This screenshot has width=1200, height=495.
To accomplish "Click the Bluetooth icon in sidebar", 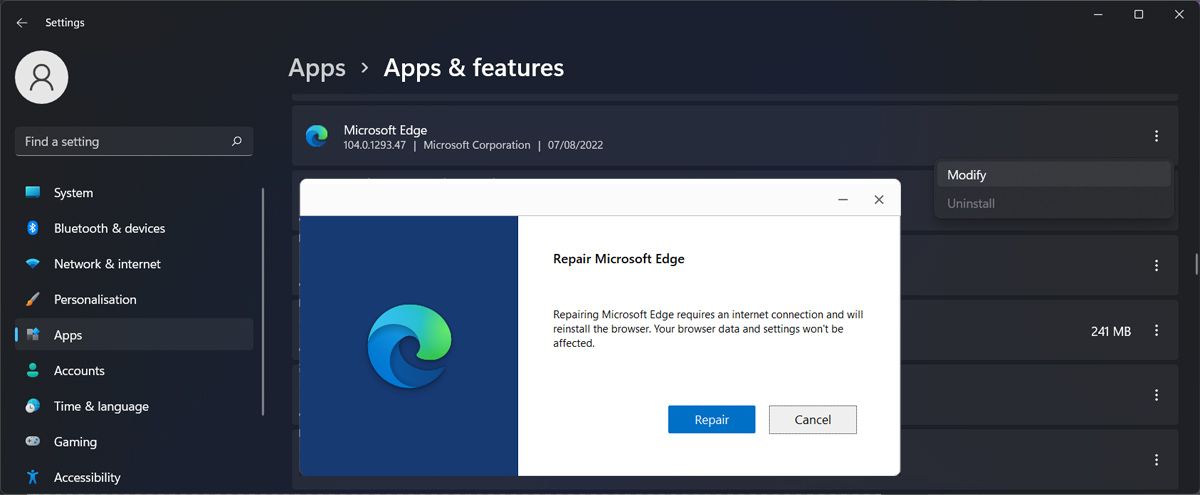I will (x=33, y=228).
